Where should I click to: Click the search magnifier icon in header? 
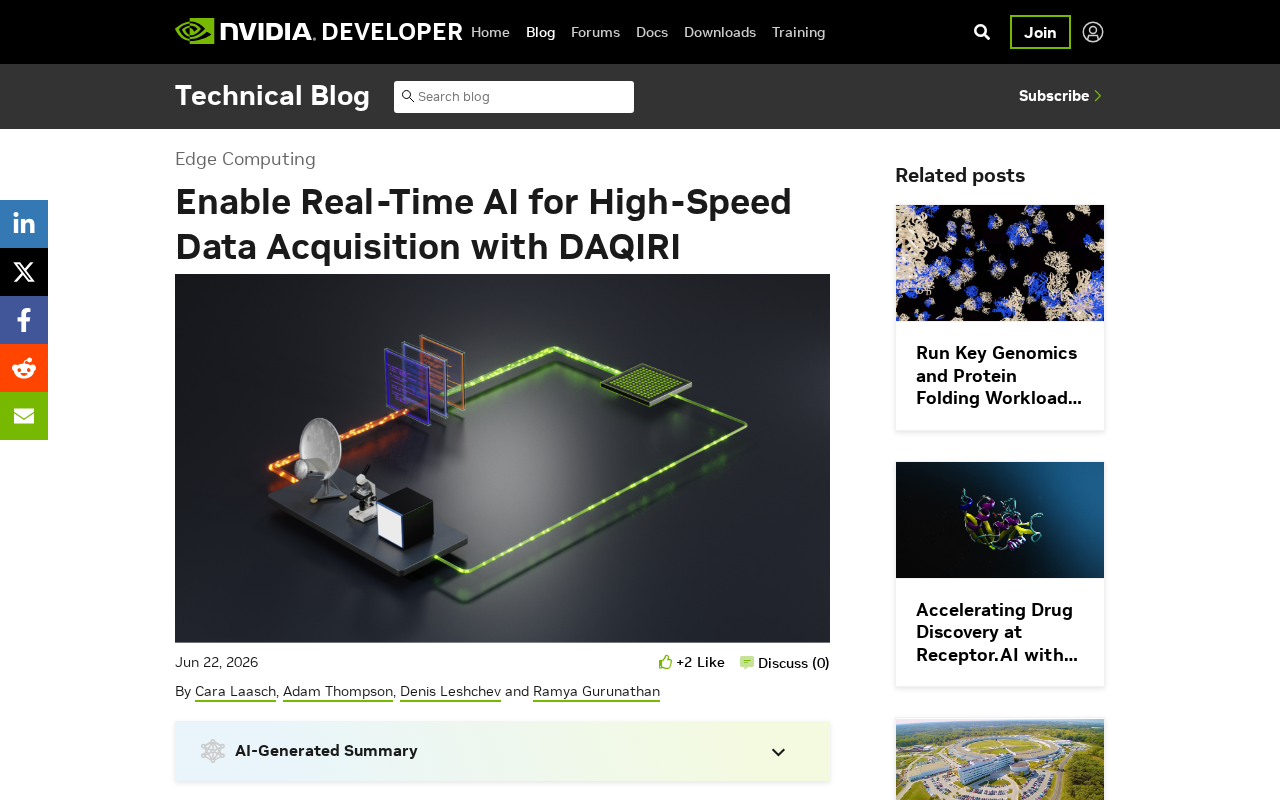[x=982, y=32]
